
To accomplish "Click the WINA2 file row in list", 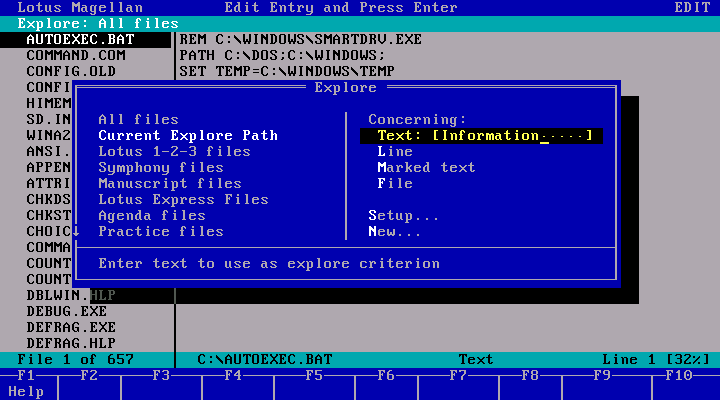I will coord(49,135).
